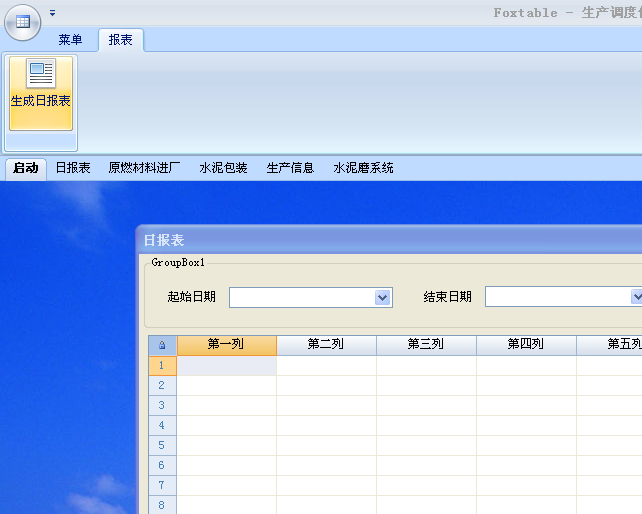Click the 第三列 cell in row 4
This screenshot has height=514, width=642.
[426, 426]
